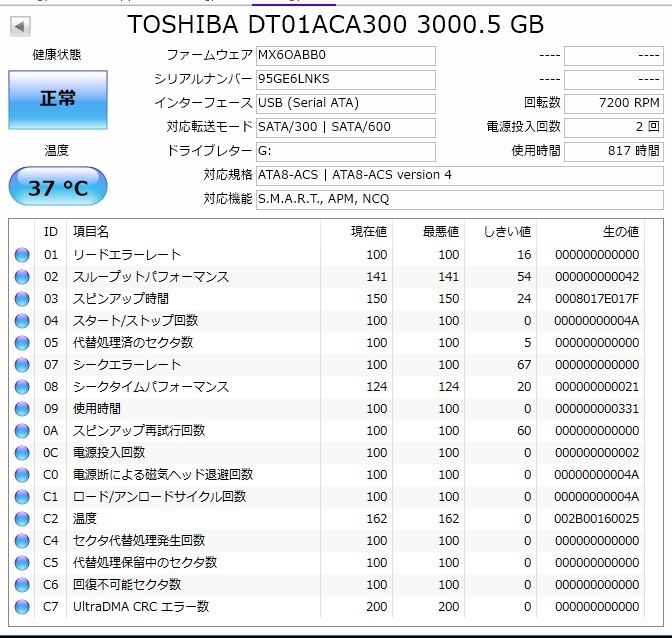Click the drive letter field G:
Image resolution: width=672 pixels, height=638 pixels.
345,152
